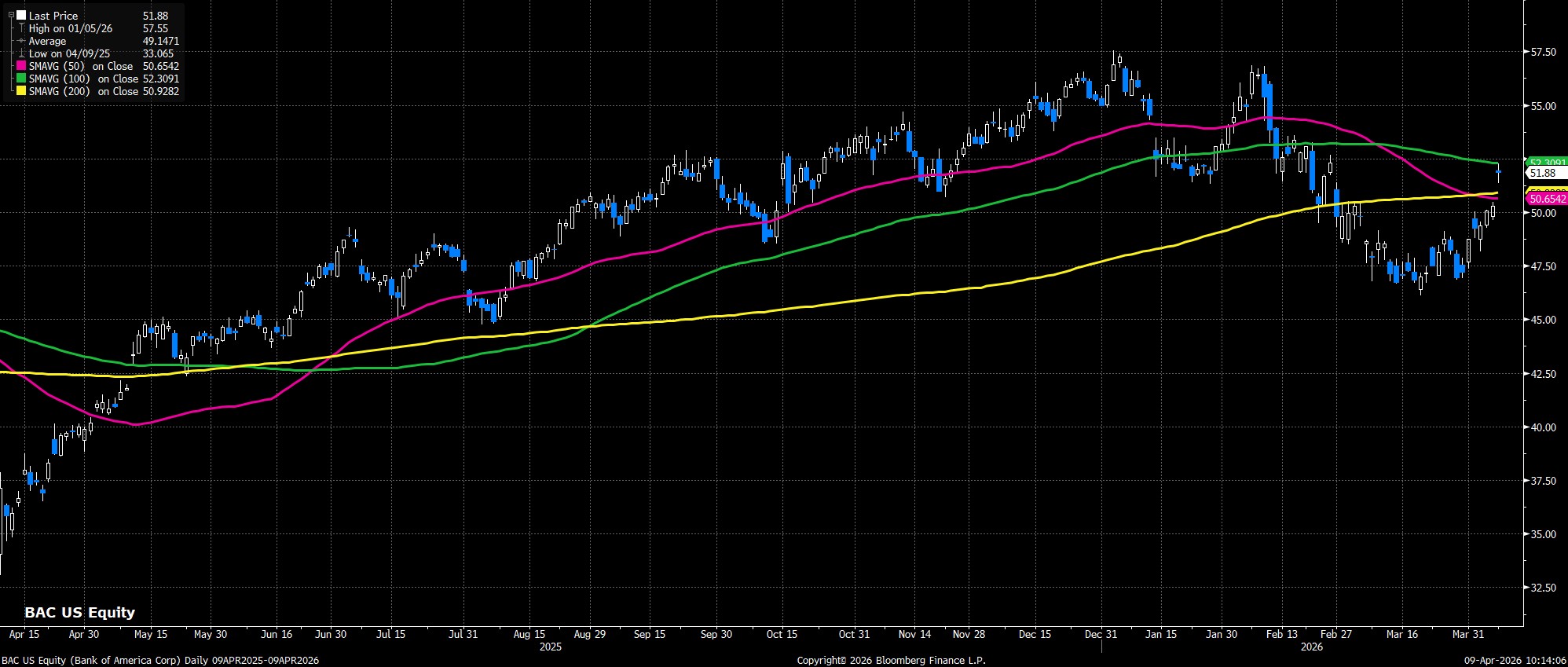
Task: Select the Low on 04/09/25 marker icon
Action: point(21,53)
